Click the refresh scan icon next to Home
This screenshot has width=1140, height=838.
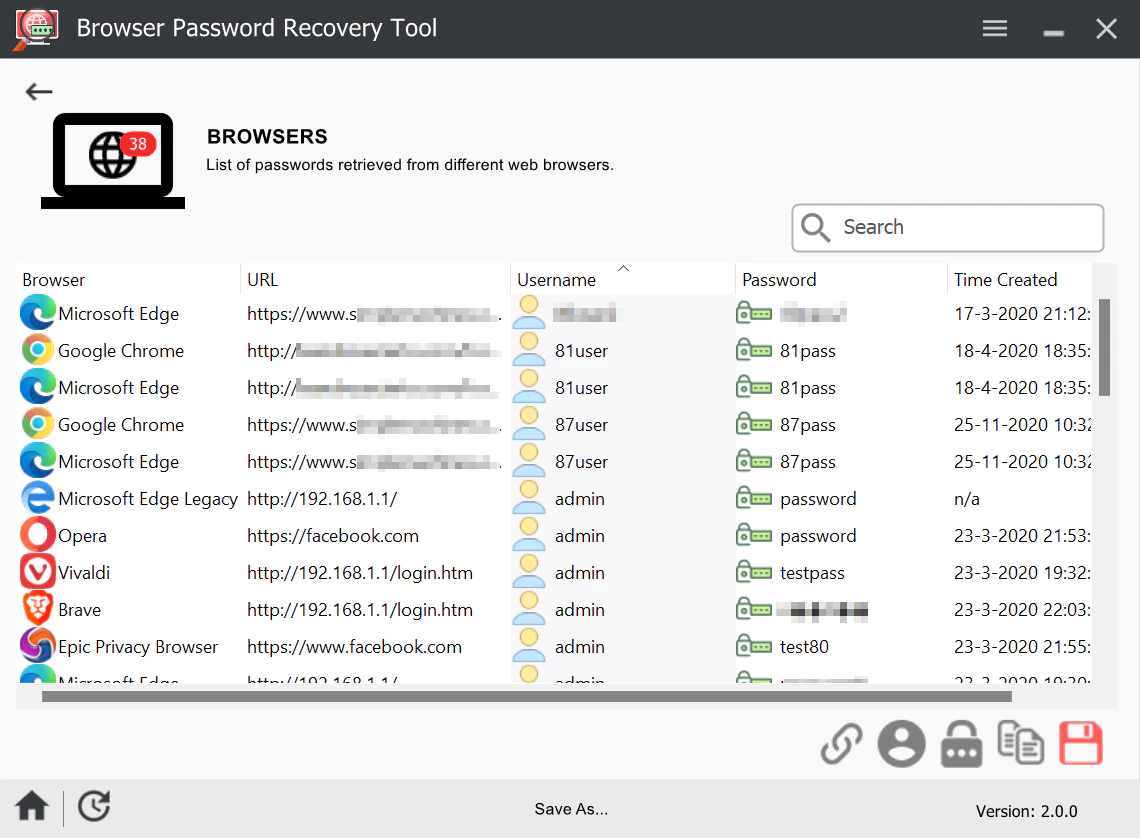pyautogui.click(x=95, y=806)
